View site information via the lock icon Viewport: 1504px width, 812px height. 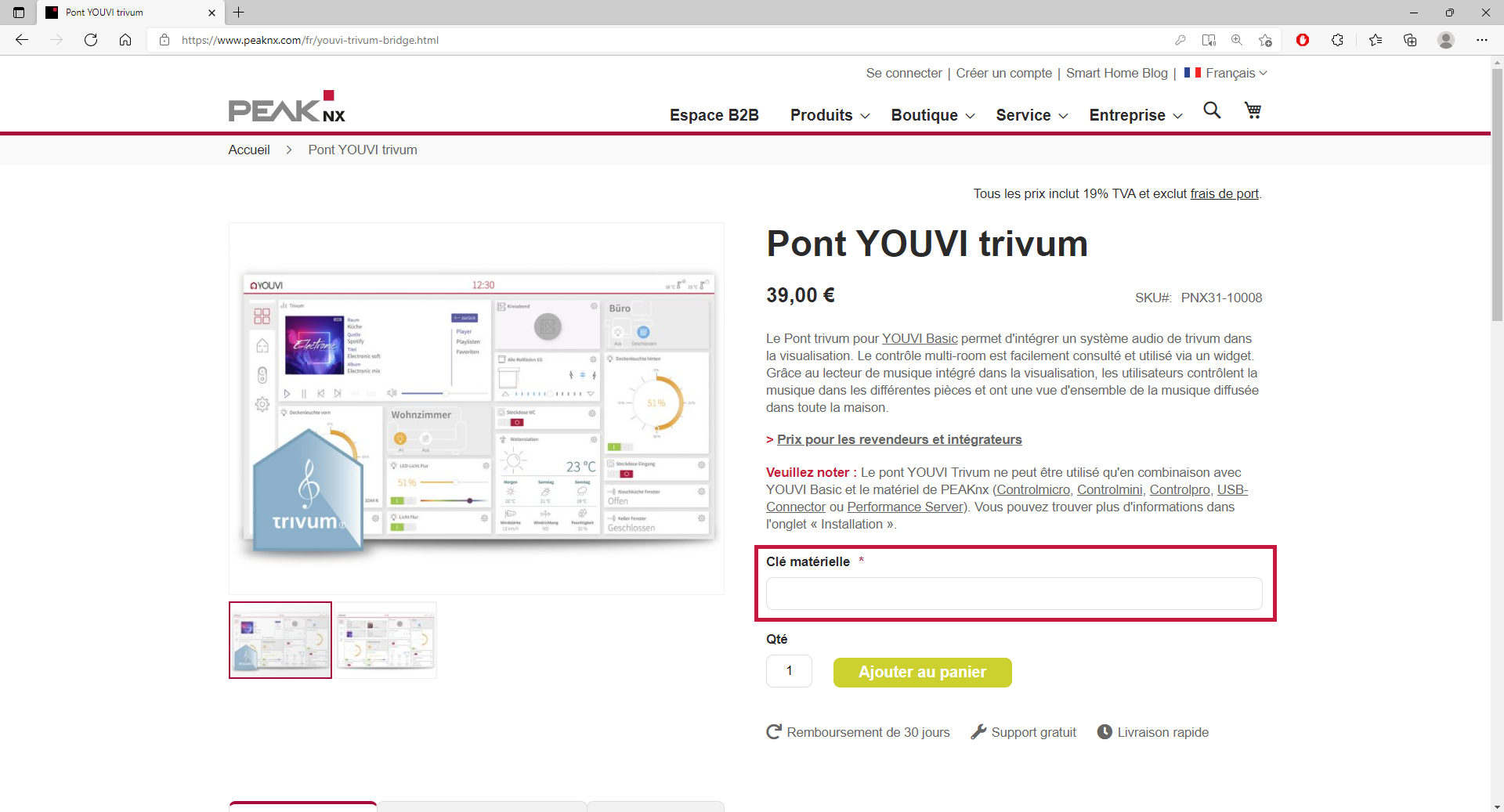(x=164, y=40)
